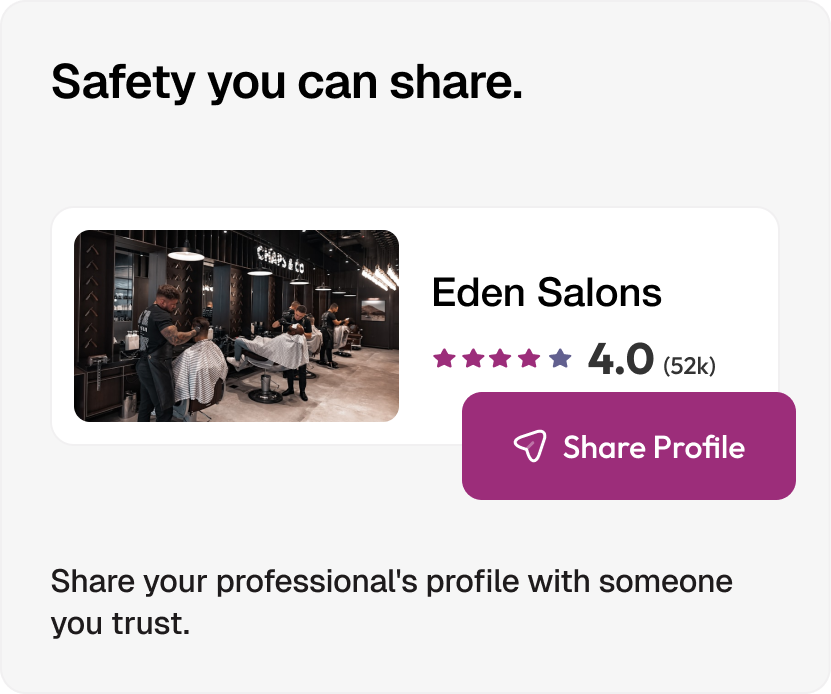Click the 'Safety you can share.' heading
831x694 pixels.
(x=287, y=82)
